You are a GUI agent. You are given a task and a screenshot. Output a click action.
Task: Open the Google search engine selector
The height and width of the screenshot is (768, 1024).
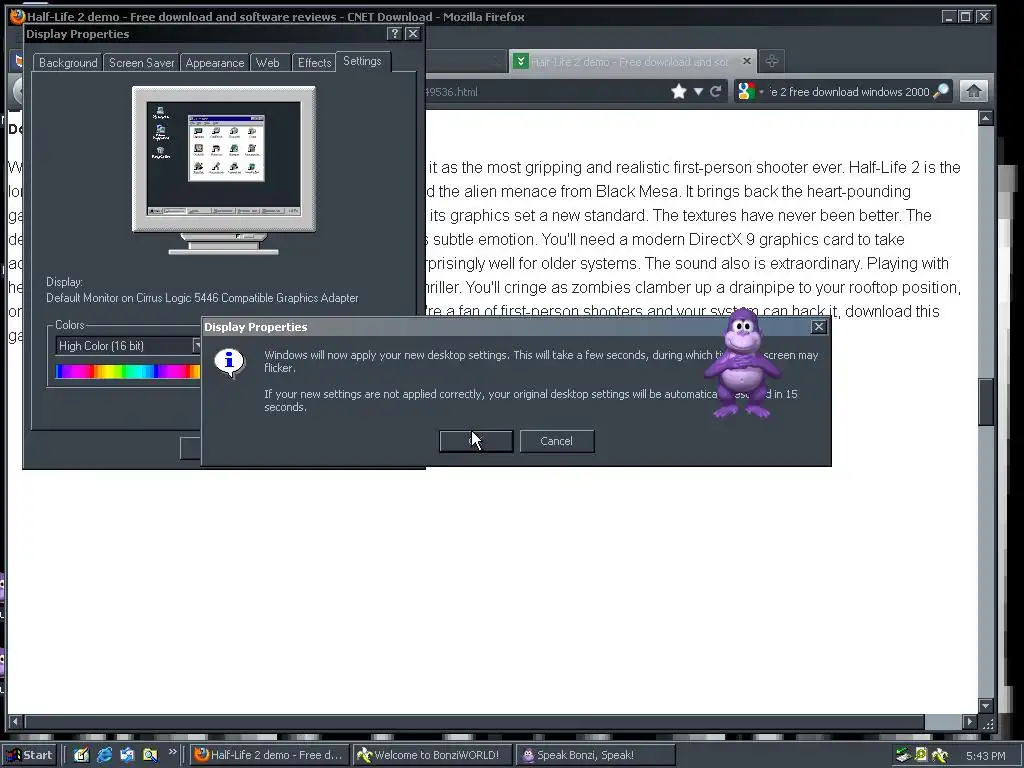click(x=749, y=91)
